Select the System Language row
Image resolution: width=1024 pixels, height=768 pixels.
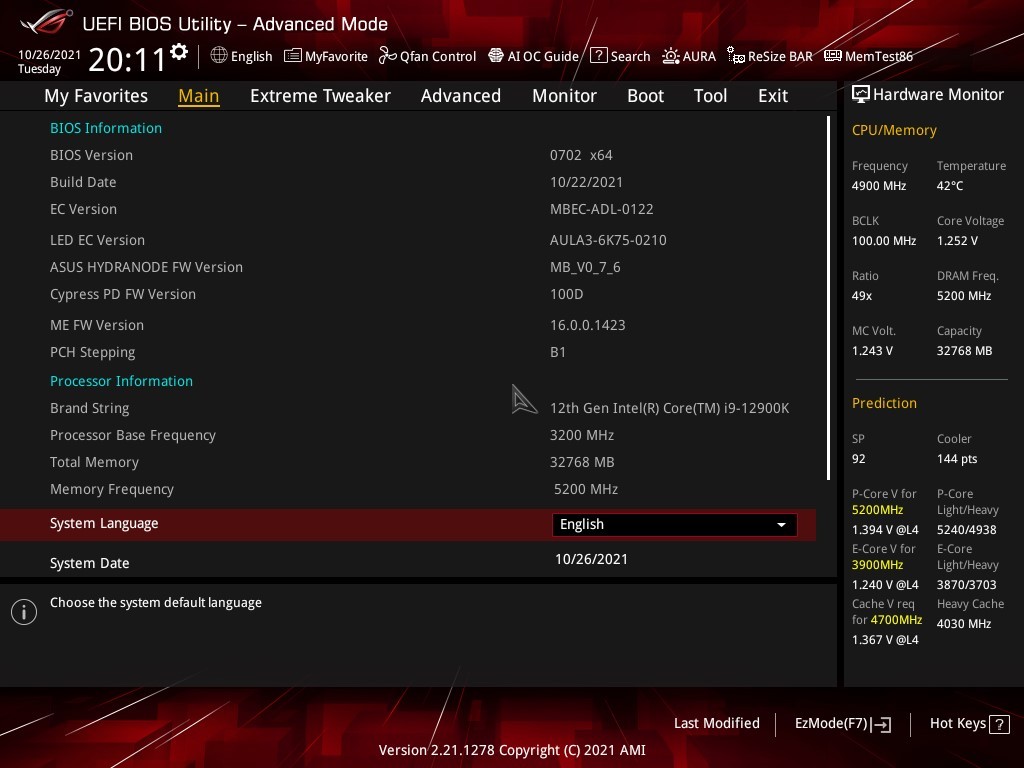tap(408, 524)
